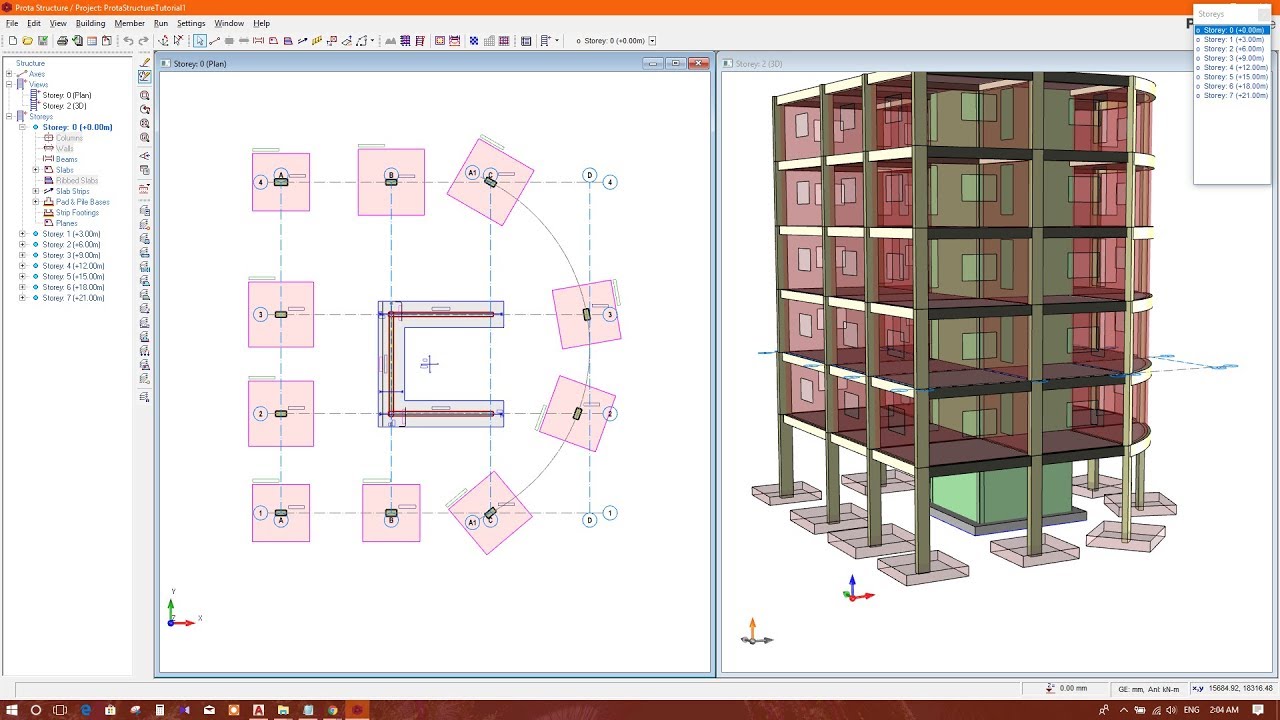
Task: Collapse the Storeys branch in Structure tree
Action: click(7, 116)
